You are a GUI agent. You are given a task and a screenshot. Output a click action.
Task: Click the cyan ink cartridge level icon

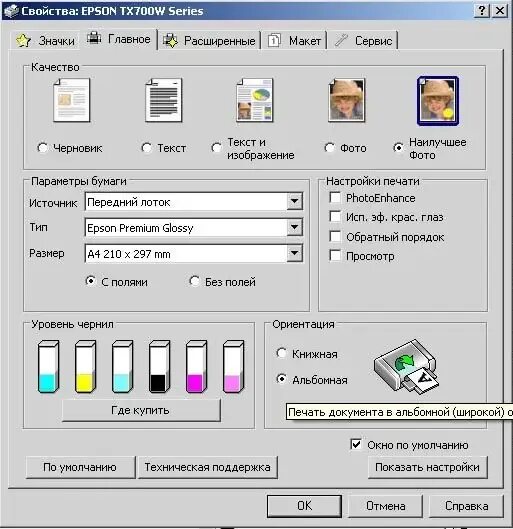pos(48,366)
